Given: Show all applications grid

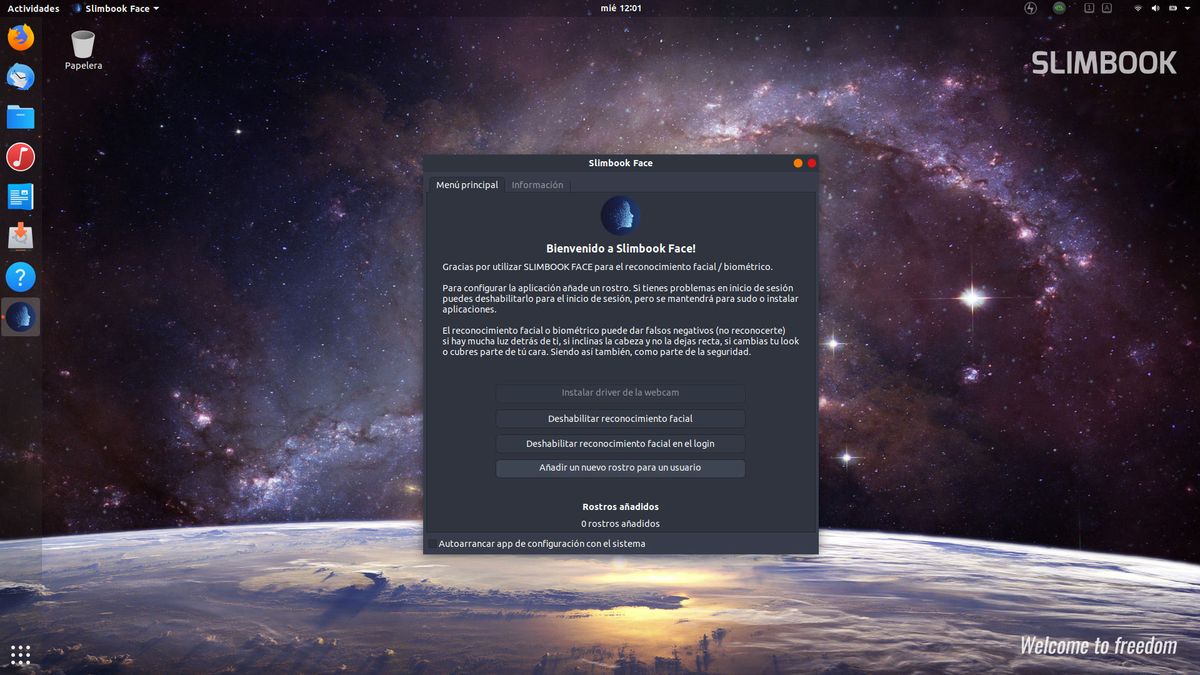Looking at the screenshot, I should pos(20,655).
